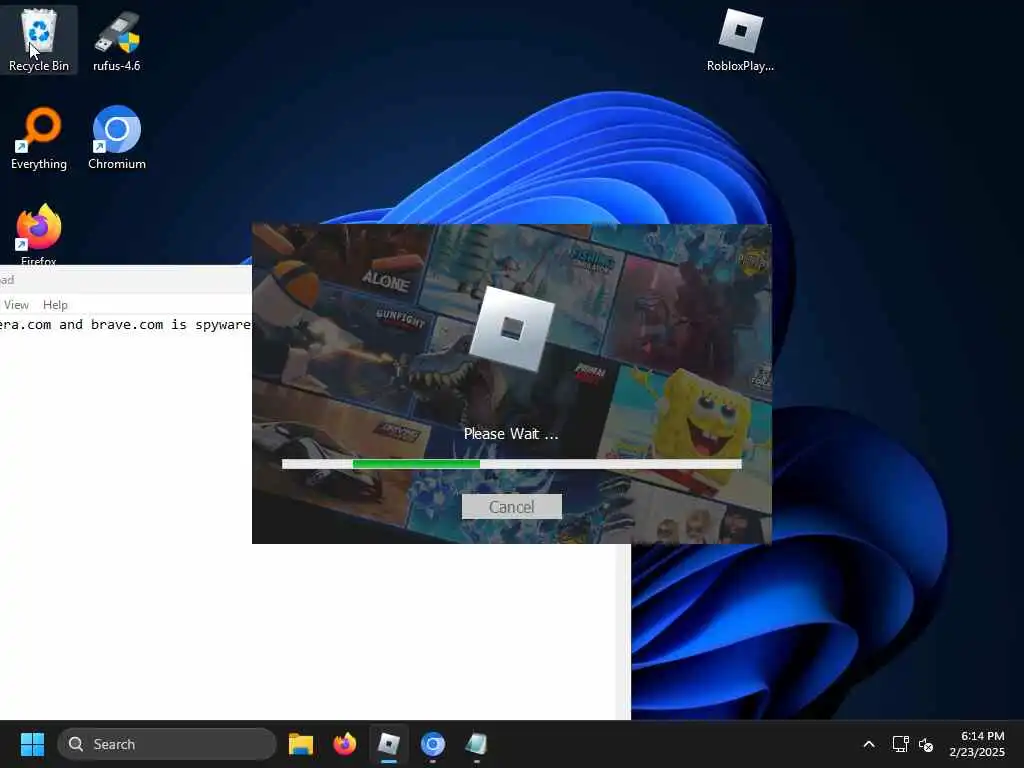Open the RobloxPlayer installer desktop icon
The width and height of the screenshot is (1024, 768).
(x=740, y=39)
